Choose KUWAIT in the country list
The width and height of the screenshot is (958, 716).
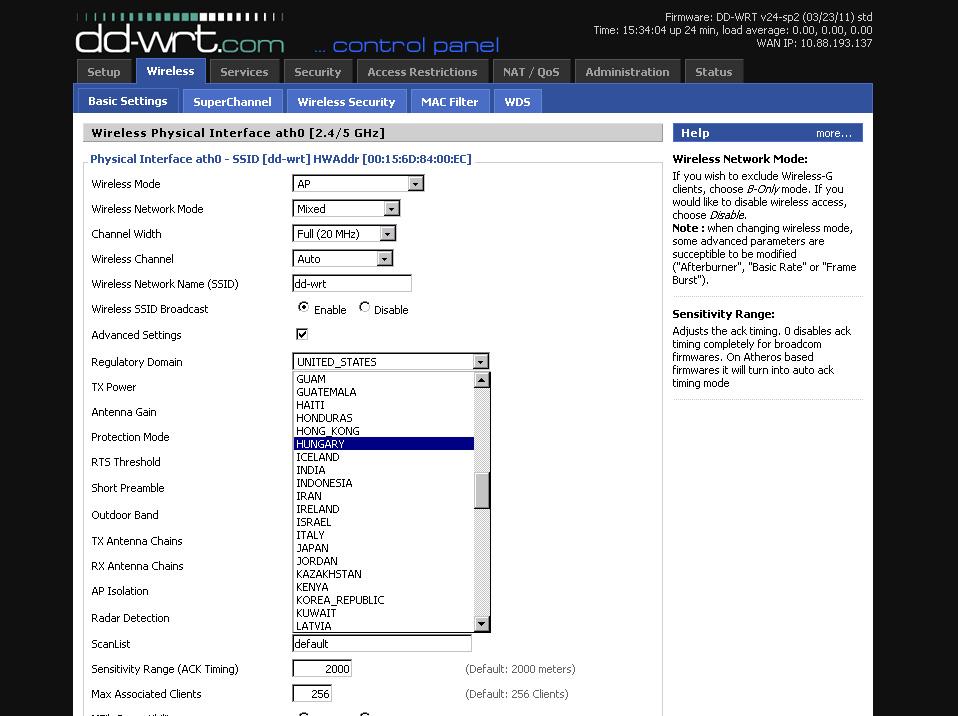pos(384,613)
